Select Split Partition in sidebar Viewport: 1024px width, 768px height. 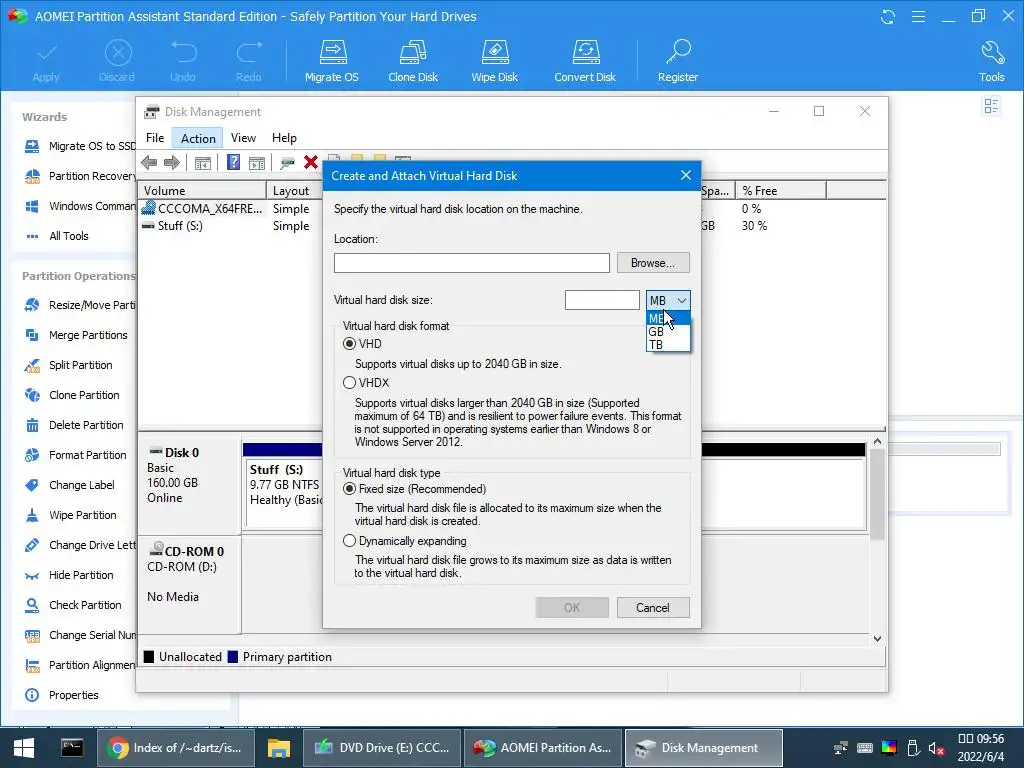68,365
